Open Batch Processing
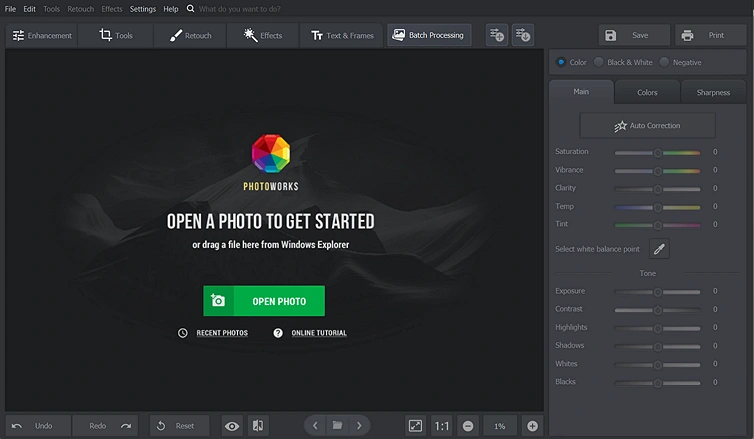 [x=429, y=35]
